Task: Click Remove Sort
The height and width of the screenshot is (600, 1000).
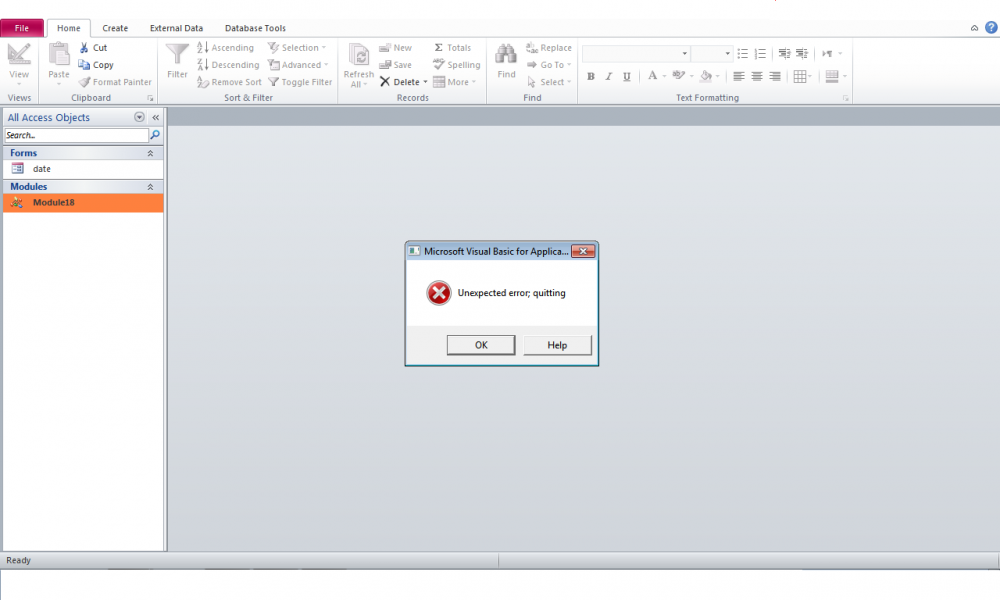Action: click(x=229, y=82)
